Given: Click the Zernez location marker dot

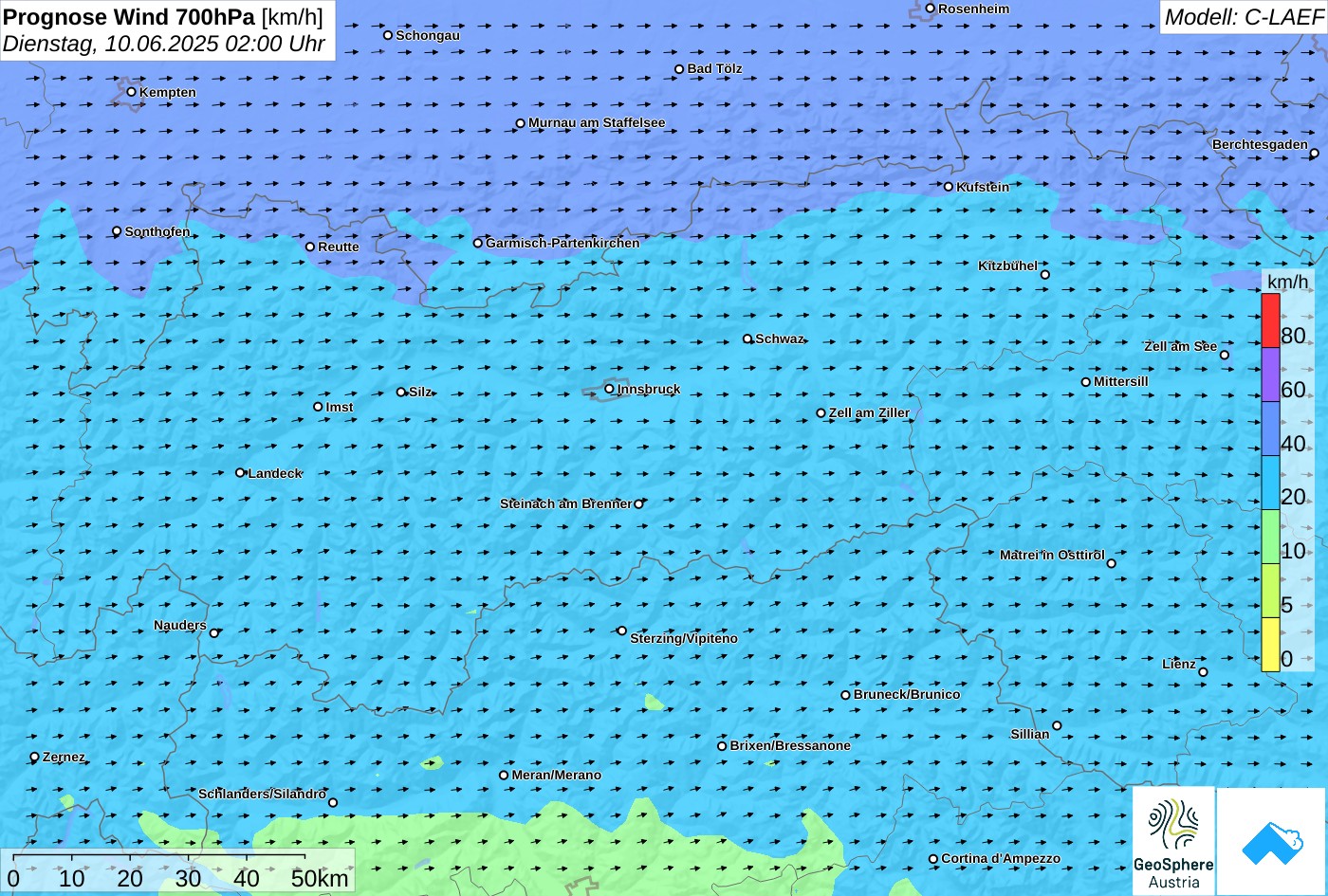Looking at the screenshot, I should point(35,757).
